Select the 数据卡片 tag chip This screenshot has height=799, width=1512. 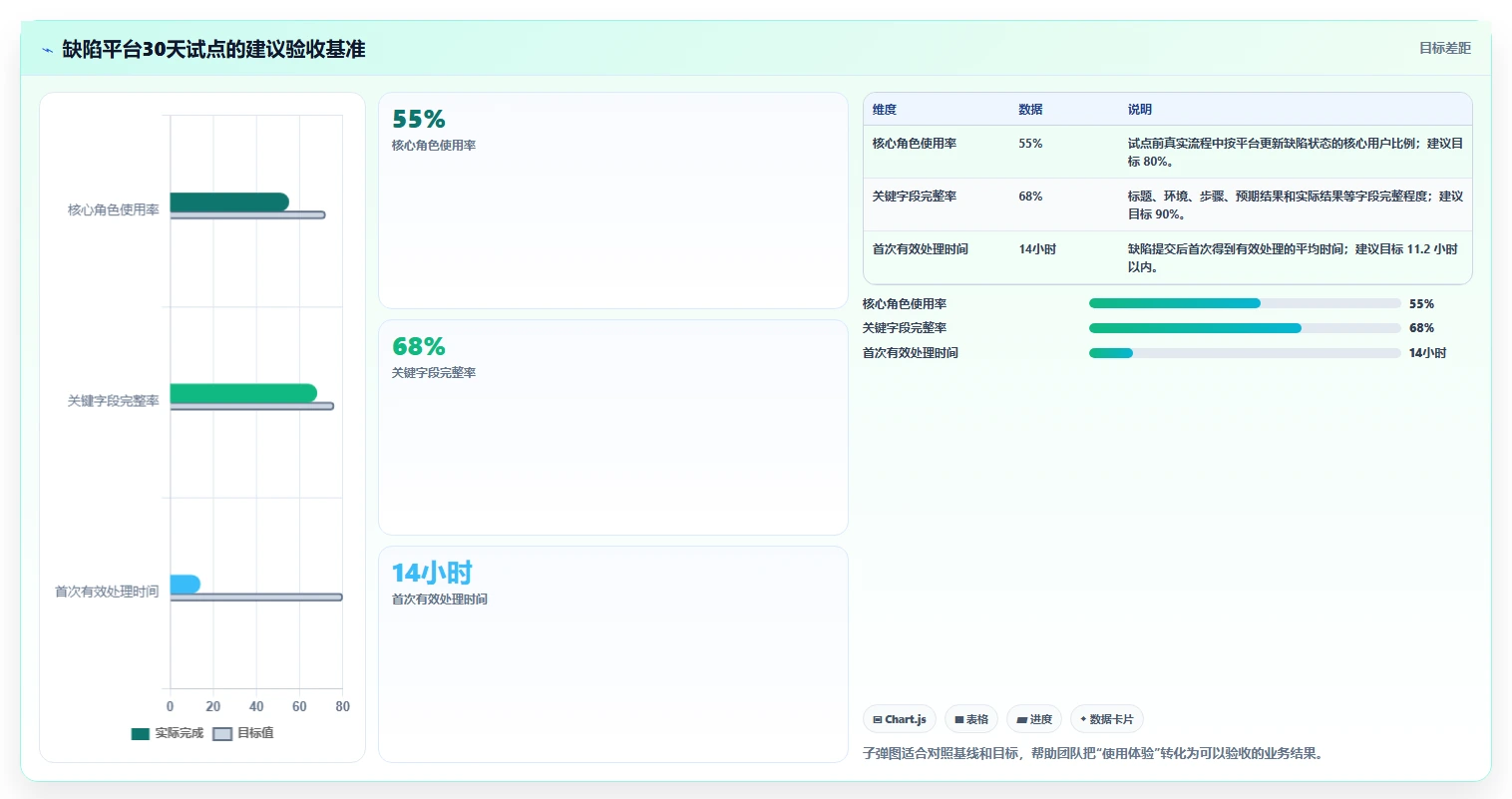coord(1106,719)
